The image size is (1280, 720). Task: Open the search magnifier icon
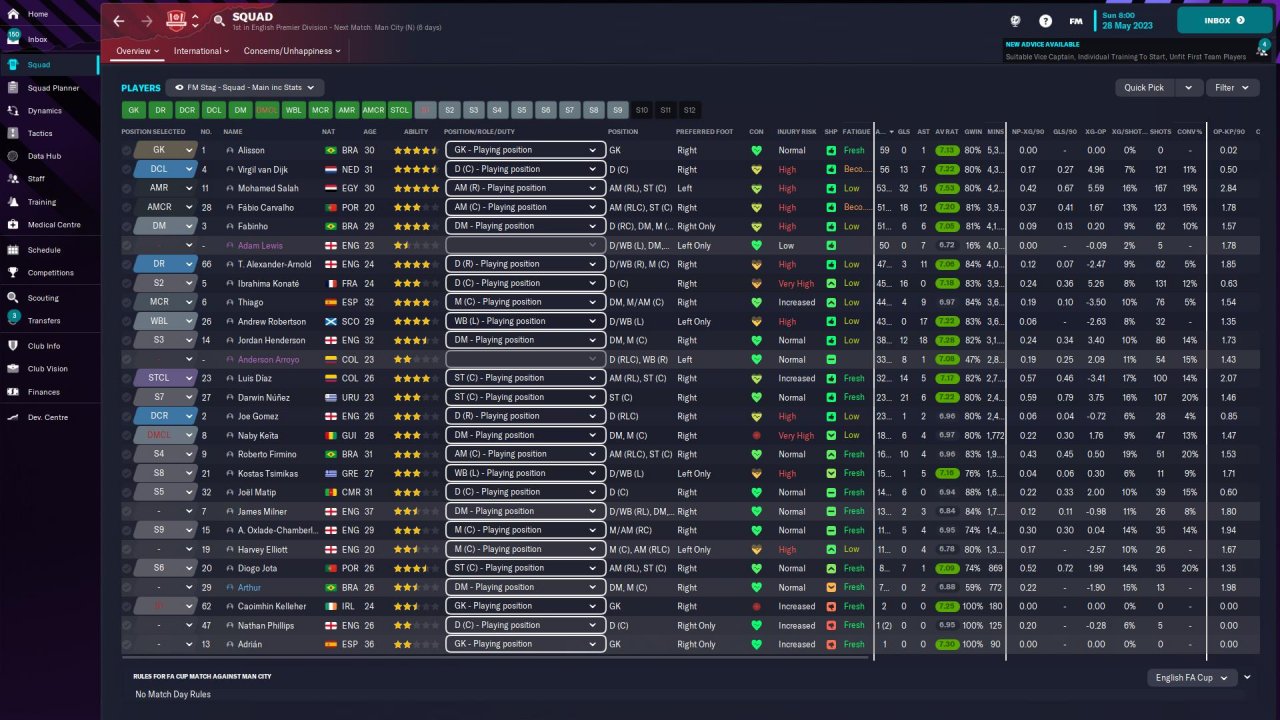pos(219,20)
